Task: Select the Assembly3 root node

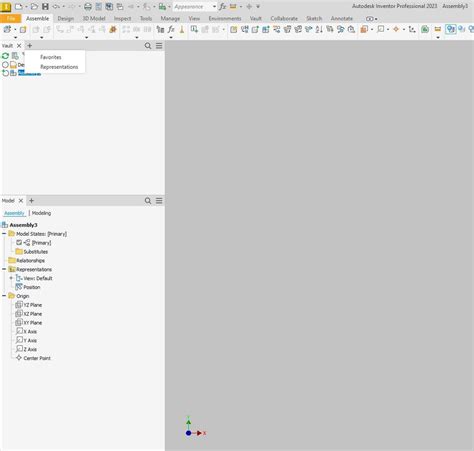Action: pos(23,225)
